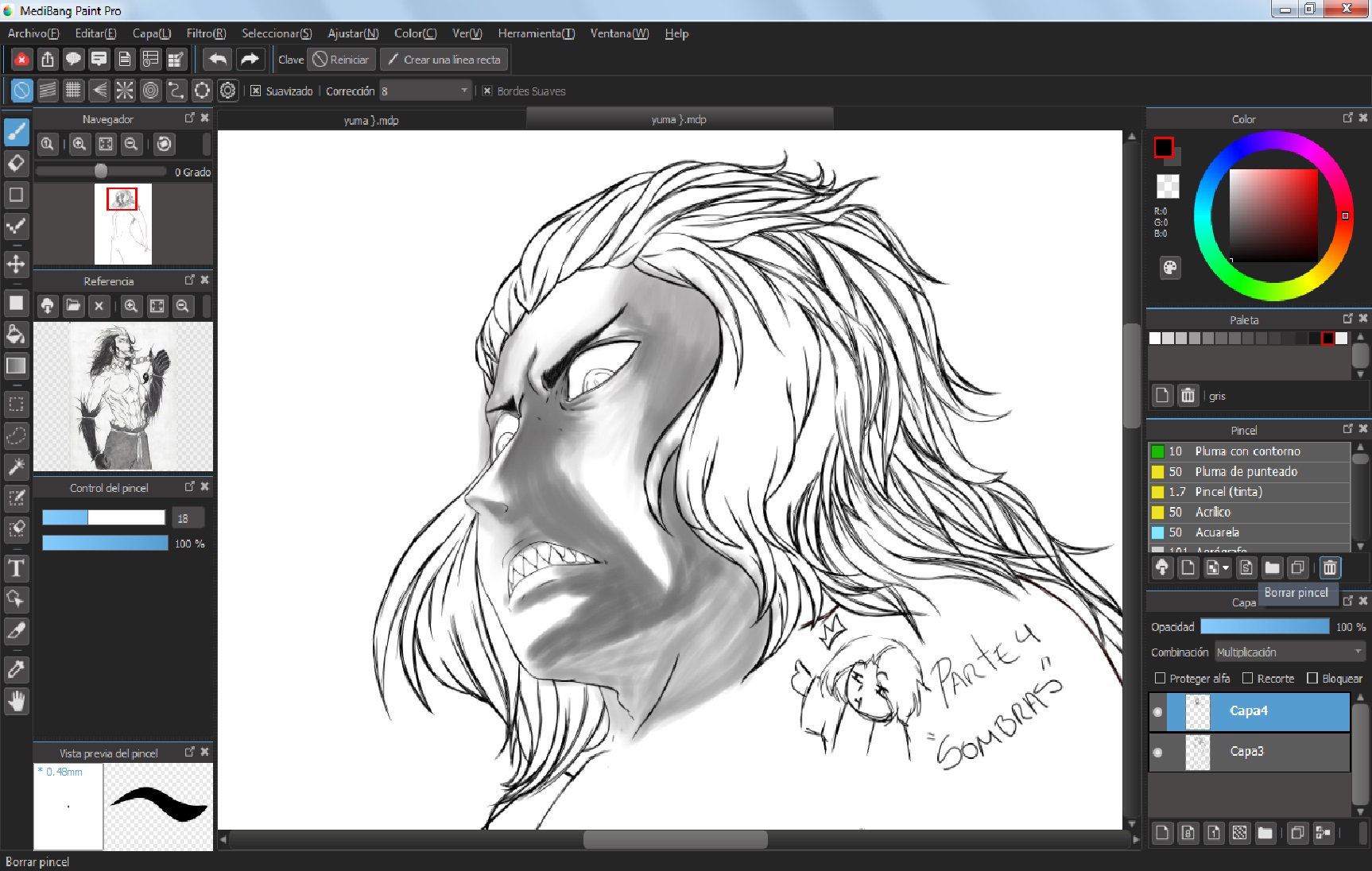Open the Ventana menu

[619, 33]
